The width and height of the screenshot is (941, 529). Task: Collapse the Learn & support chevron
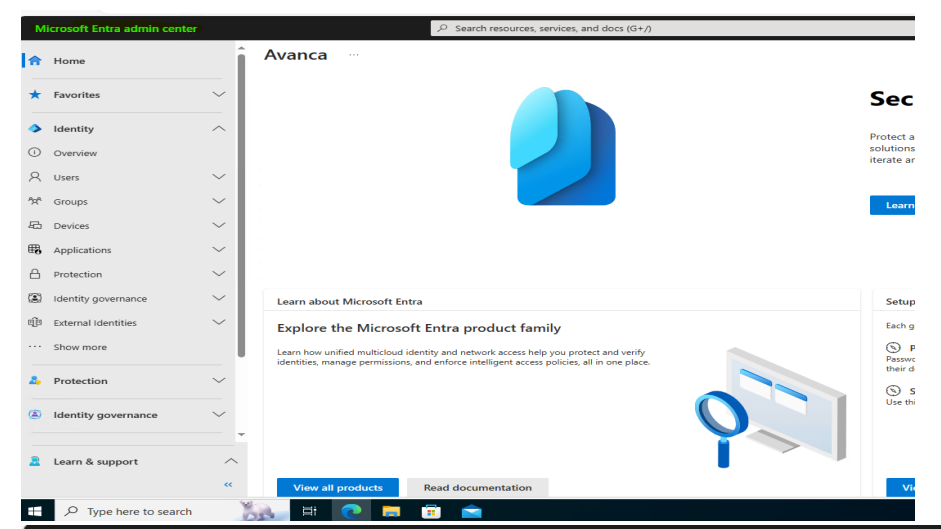231,461
